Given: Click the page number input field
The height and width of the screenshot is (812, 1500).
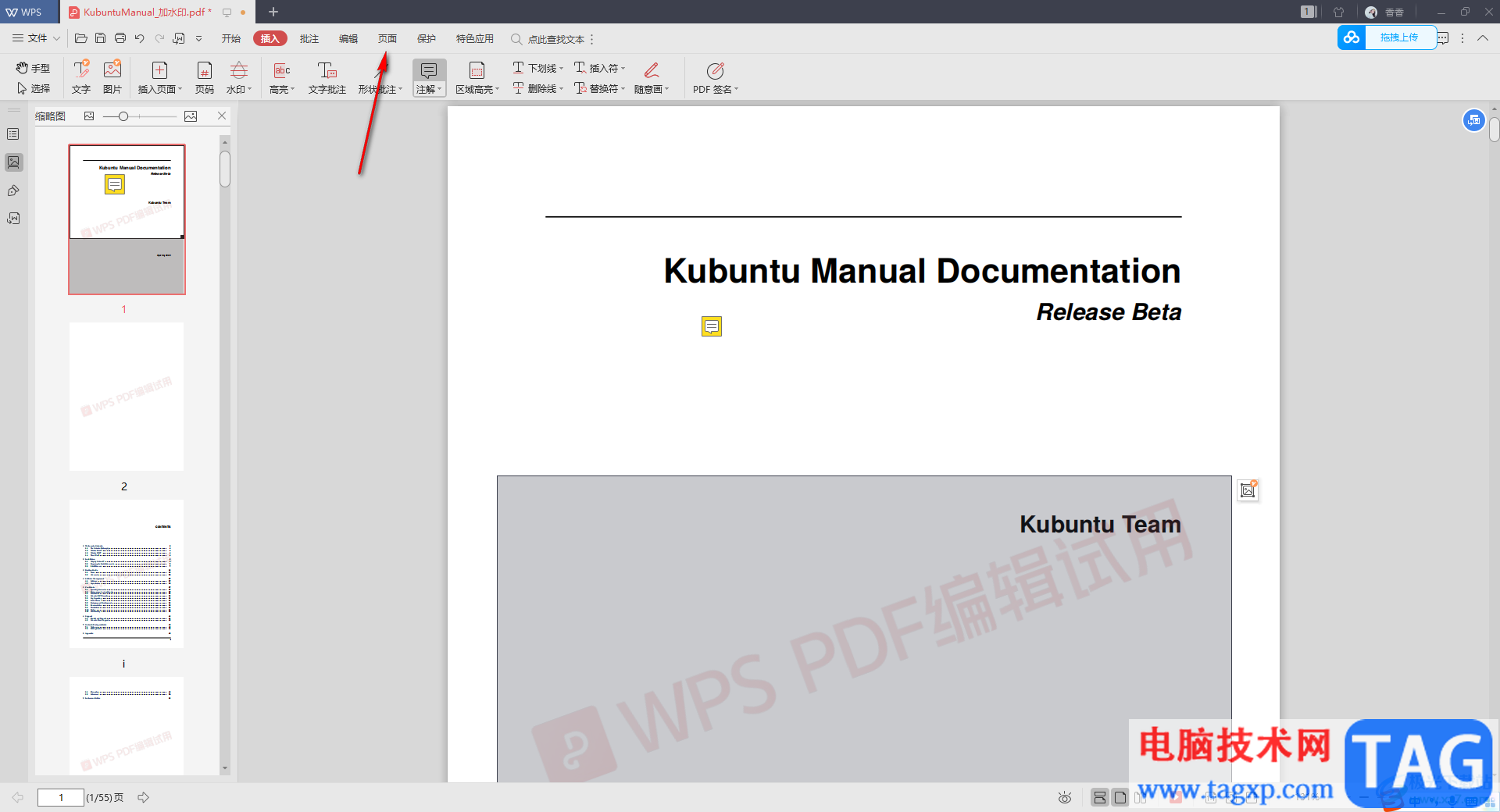Looking at the screenshot, I should click(x=61, y=797).
